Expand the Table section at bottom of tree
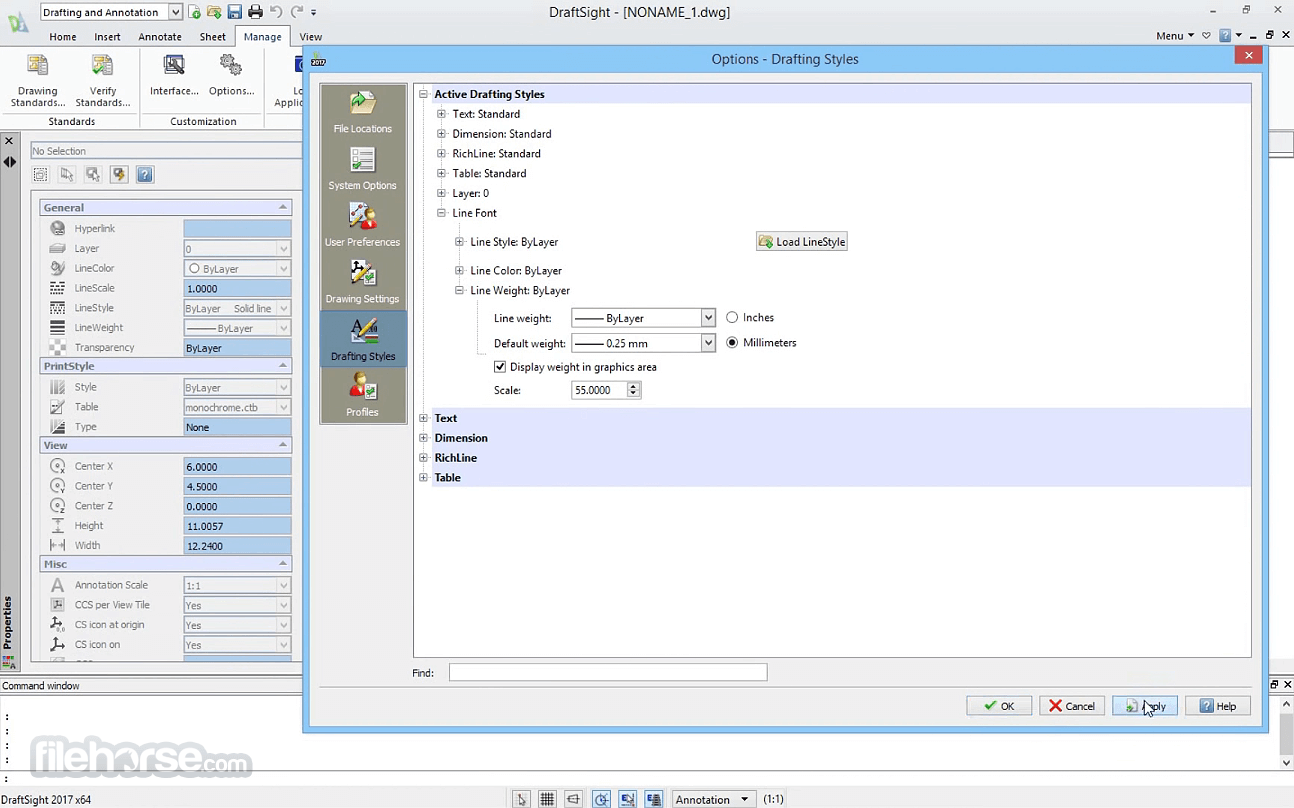This screenshot has height=808, width=1294. (x=423, y=478)
